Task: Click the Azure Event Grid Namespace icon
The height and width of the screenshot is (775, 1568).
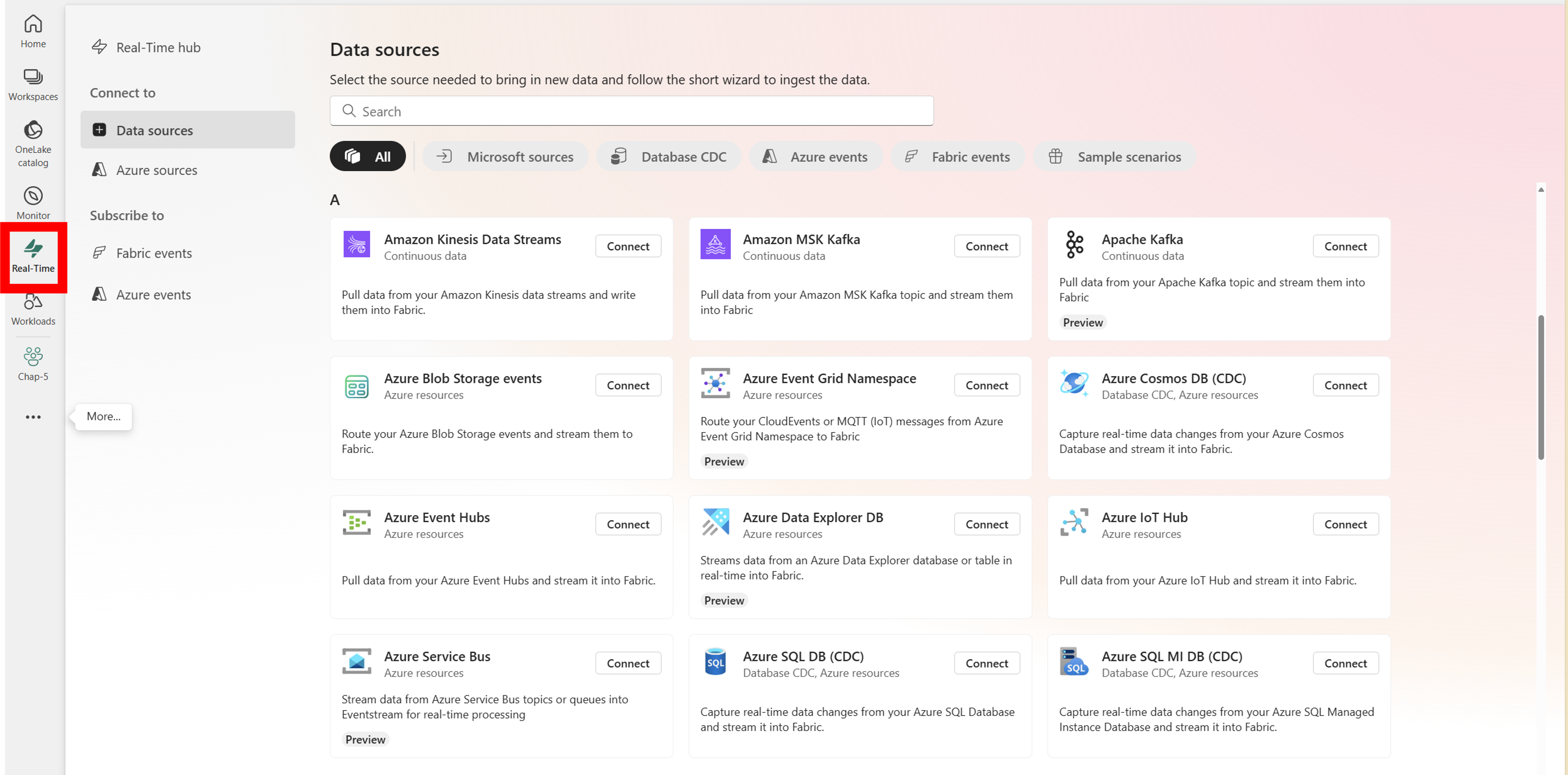Action: 715,383
